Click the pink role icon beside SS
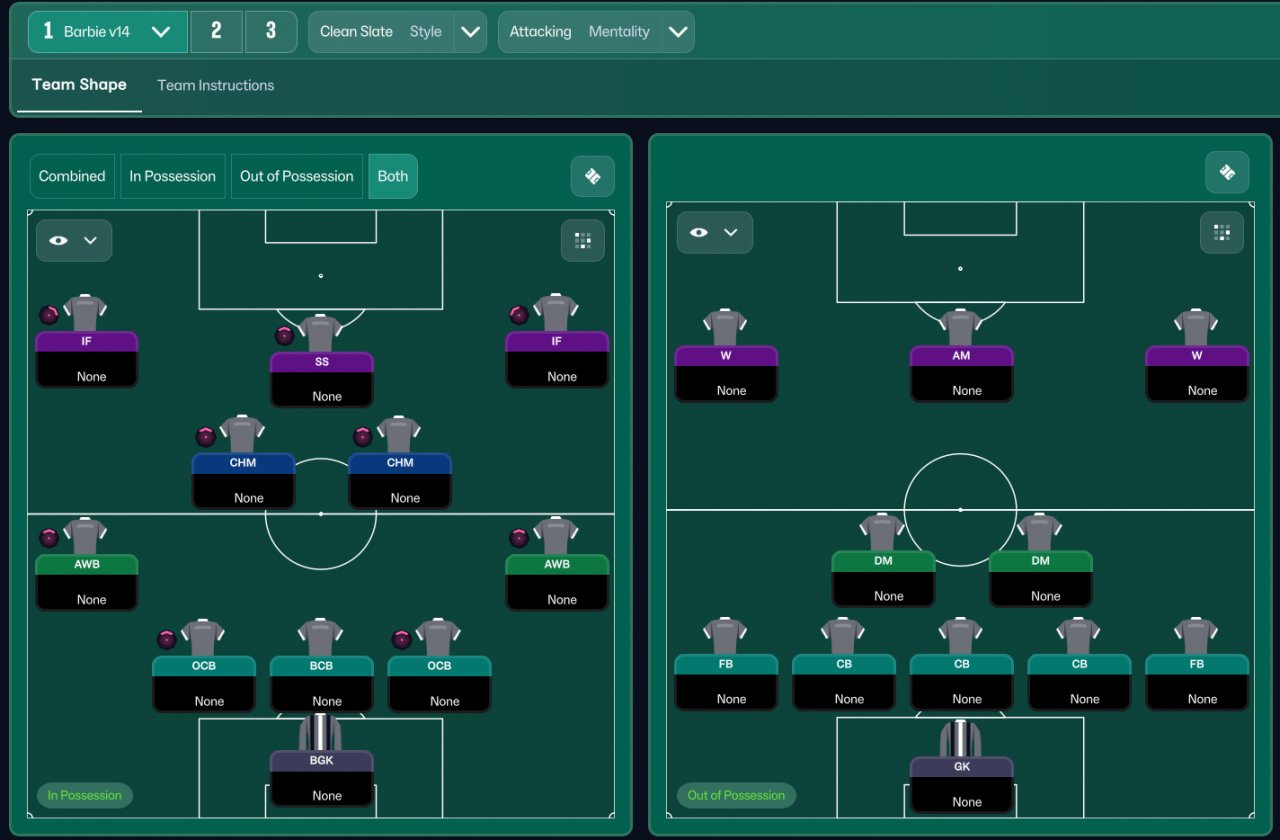This screenshot has width=1280, height=840. click(x=284, y=335)
